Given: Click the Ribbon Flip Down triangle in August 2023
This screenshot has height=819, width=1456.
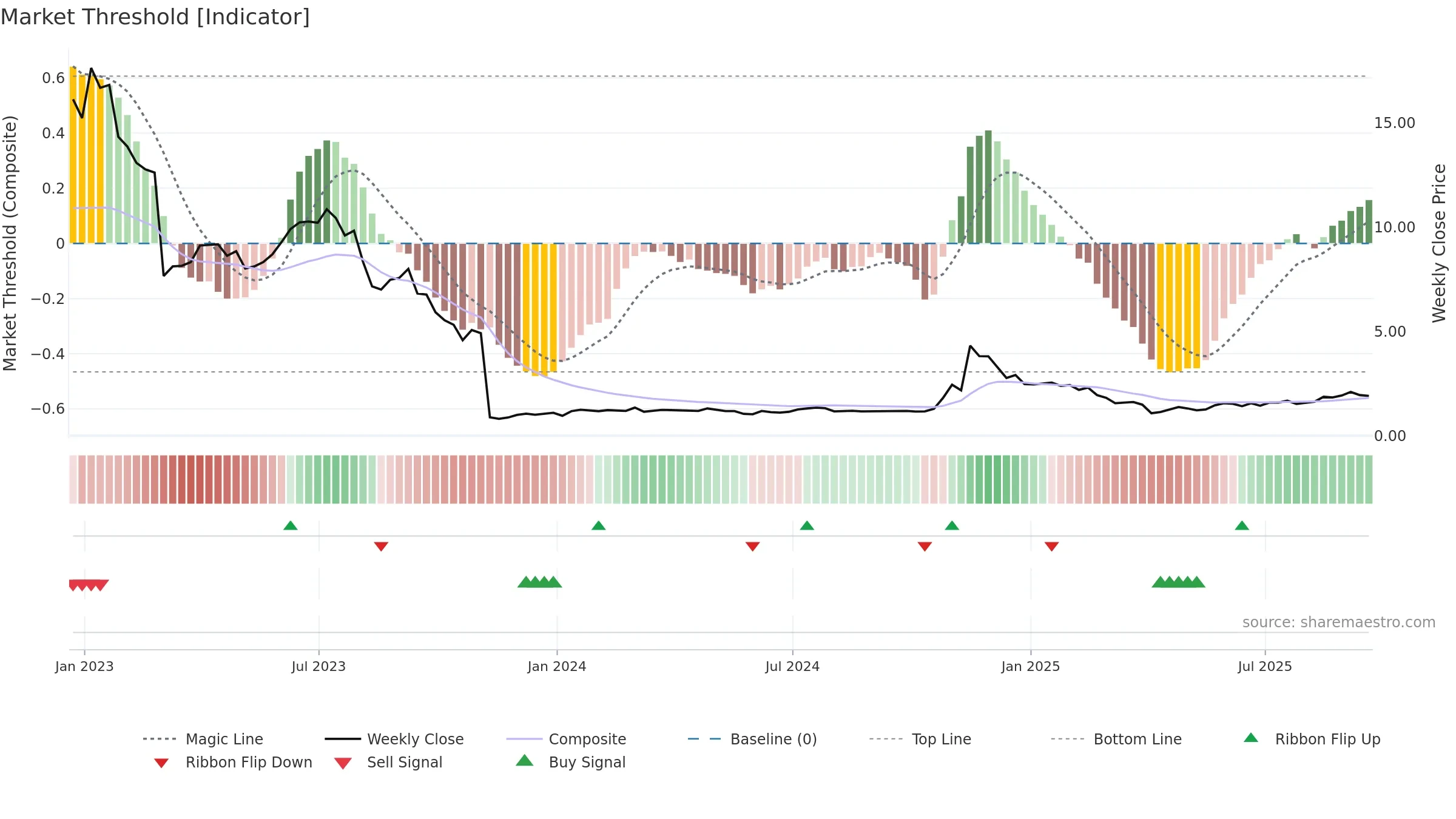Looking at the screenshot, I should (x=381, y=547).
